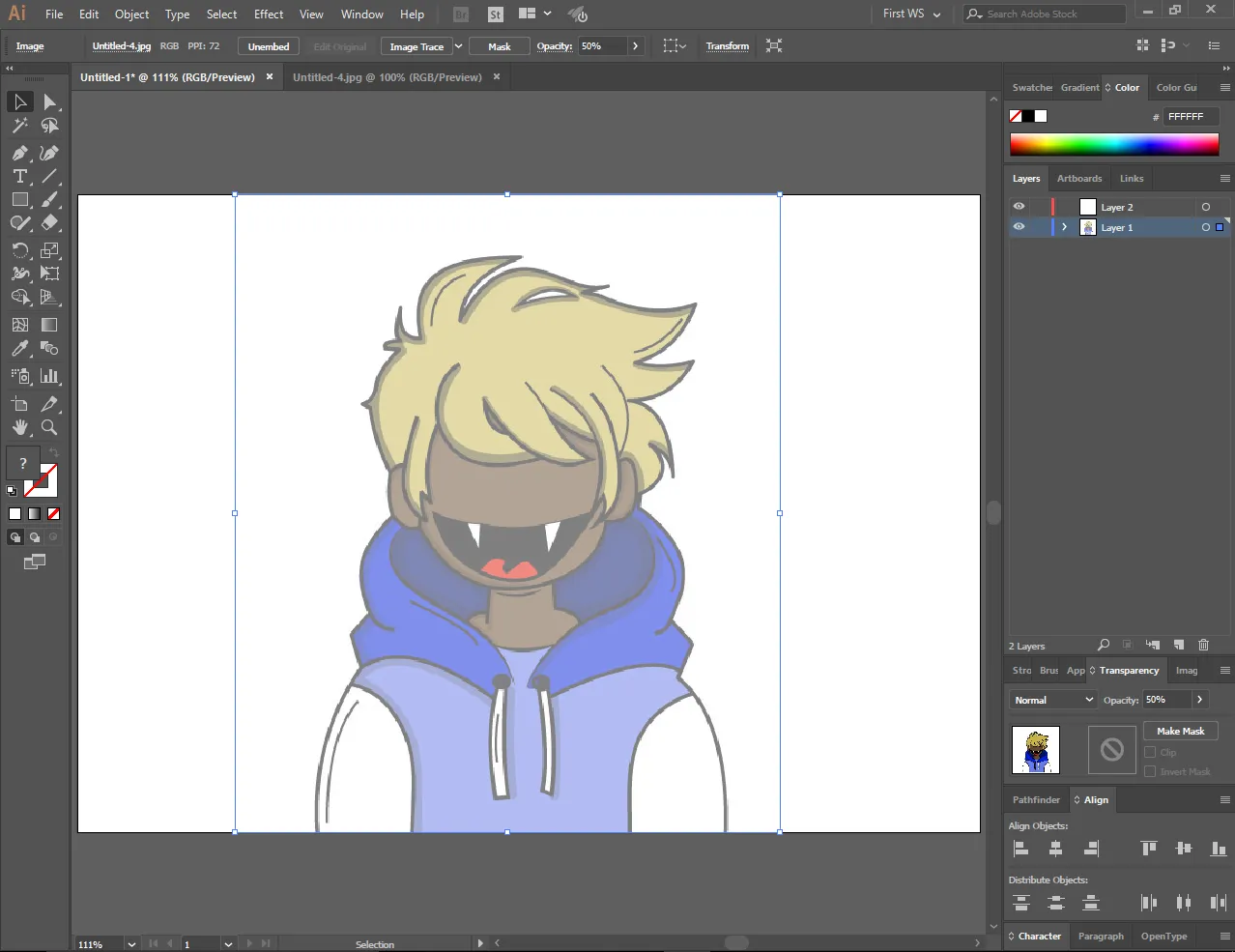This screenshot has width=1235, height=952.
Task: Select the Curvature tool
Action: coord(50,153)
